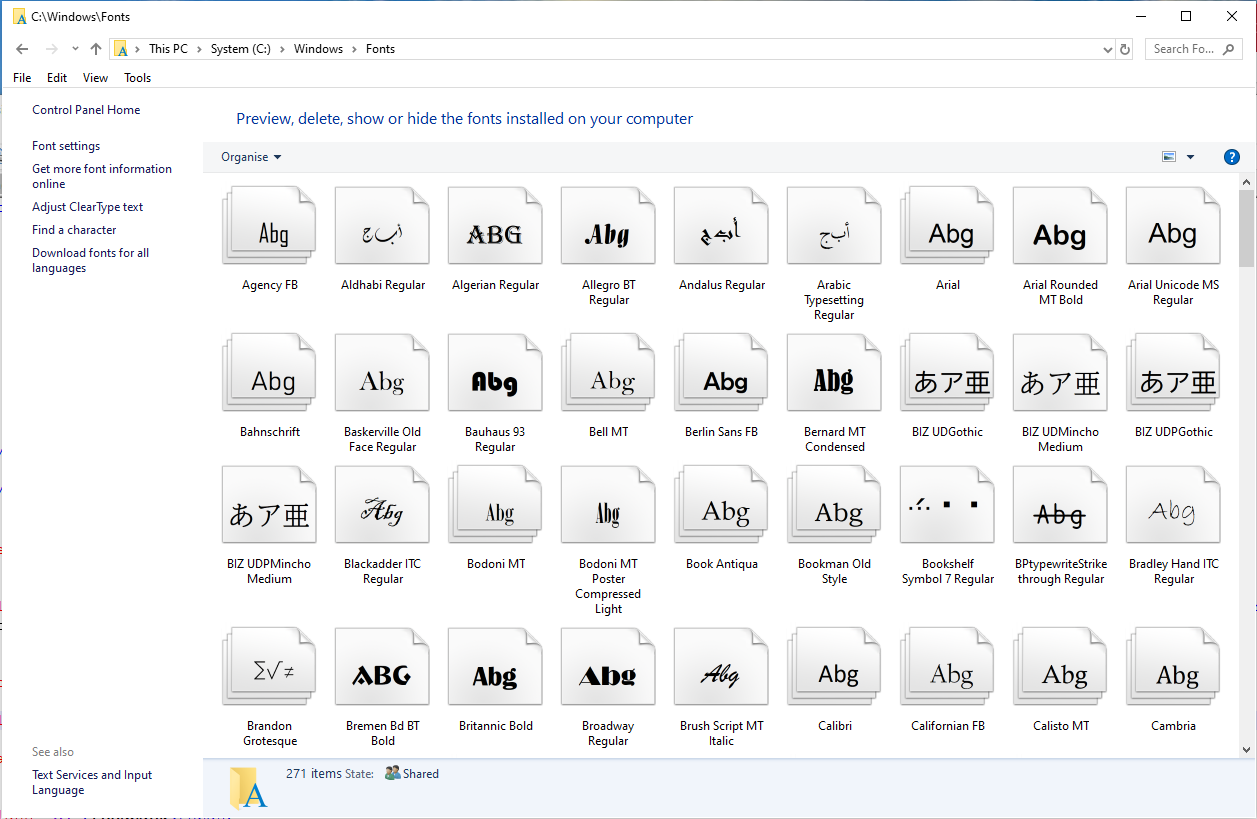Select the Berlin Sans FB font icon
1257x819 pixels.
pyautogui.click(x=721, y=374)
